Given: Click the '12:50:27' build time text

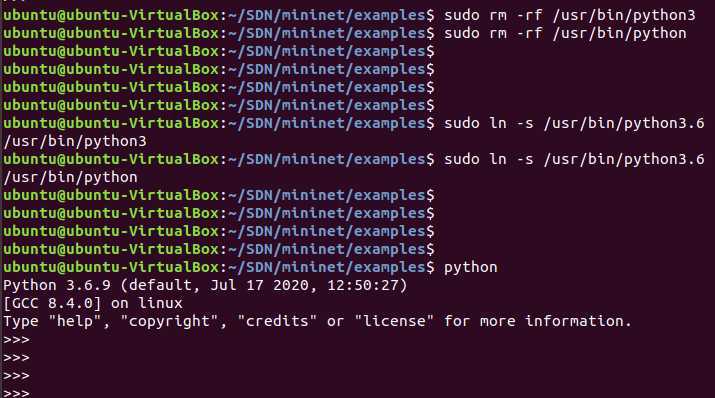Looking at the screenshot, I should (x=363, y=285).
